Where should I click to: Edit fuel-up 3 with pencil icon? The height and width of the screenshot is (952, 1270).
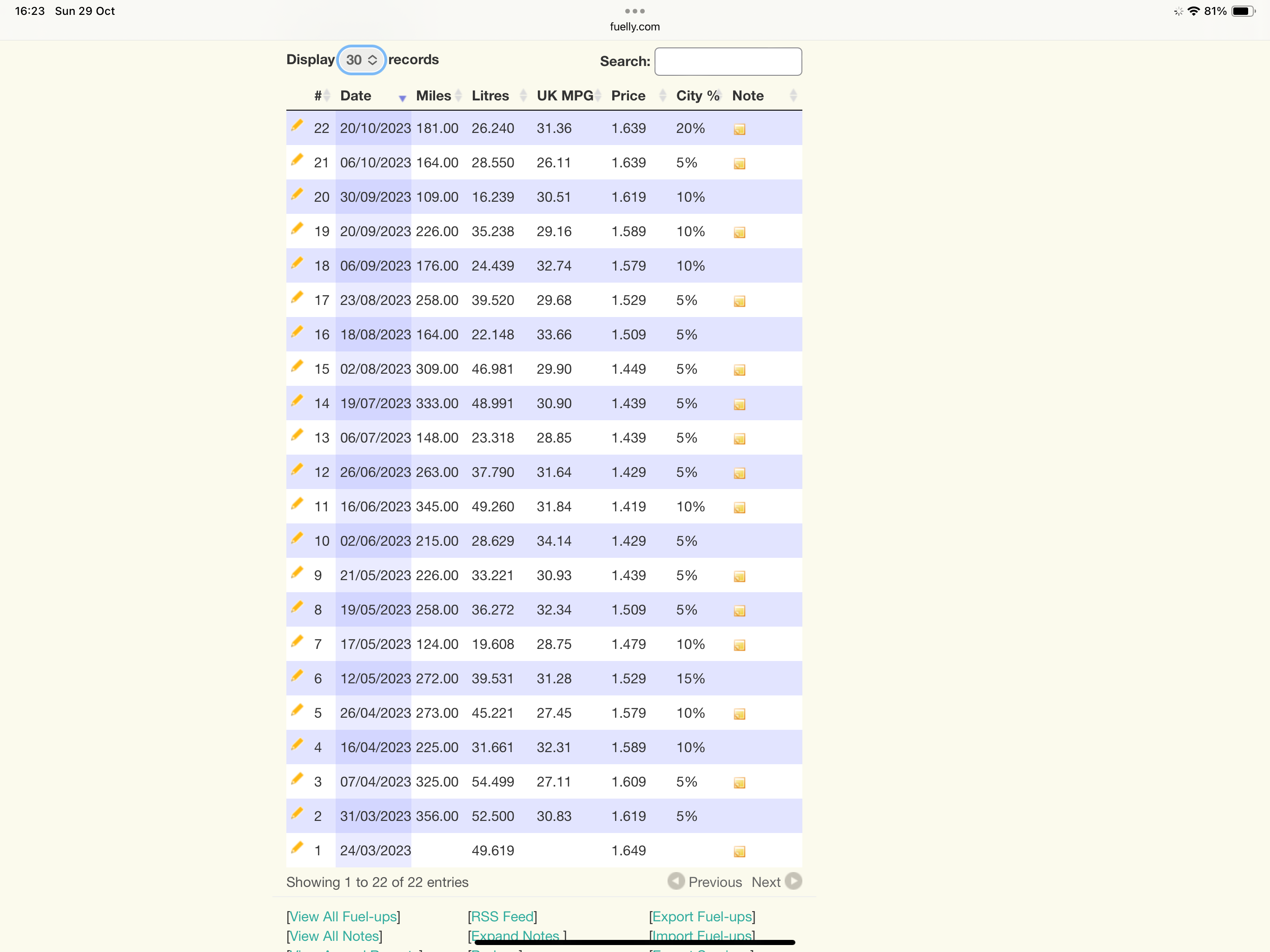[297, 779]
